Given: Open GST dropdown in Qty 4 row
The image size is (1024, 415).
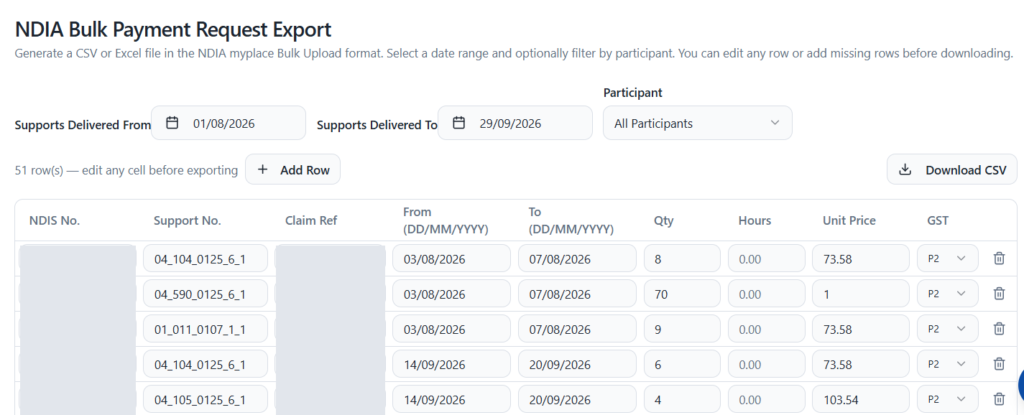Looking at the screenshot, I should 948,399.
